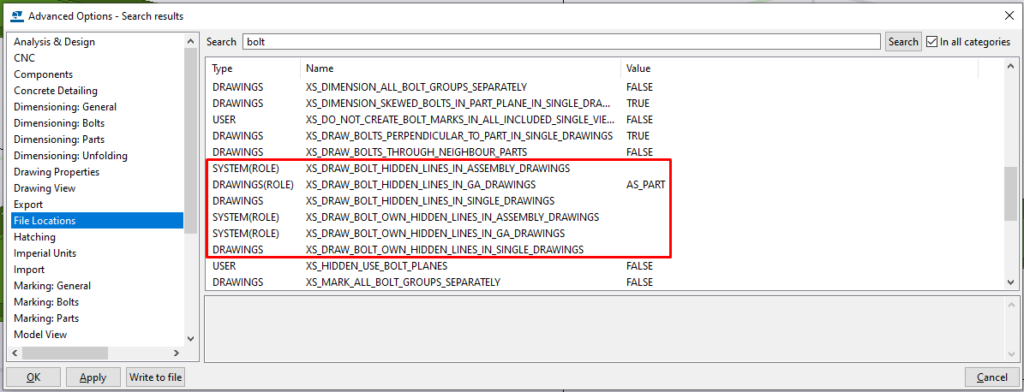1024x392 pixels.
Task: Select the Marking: General category
Action: (52, 286)
